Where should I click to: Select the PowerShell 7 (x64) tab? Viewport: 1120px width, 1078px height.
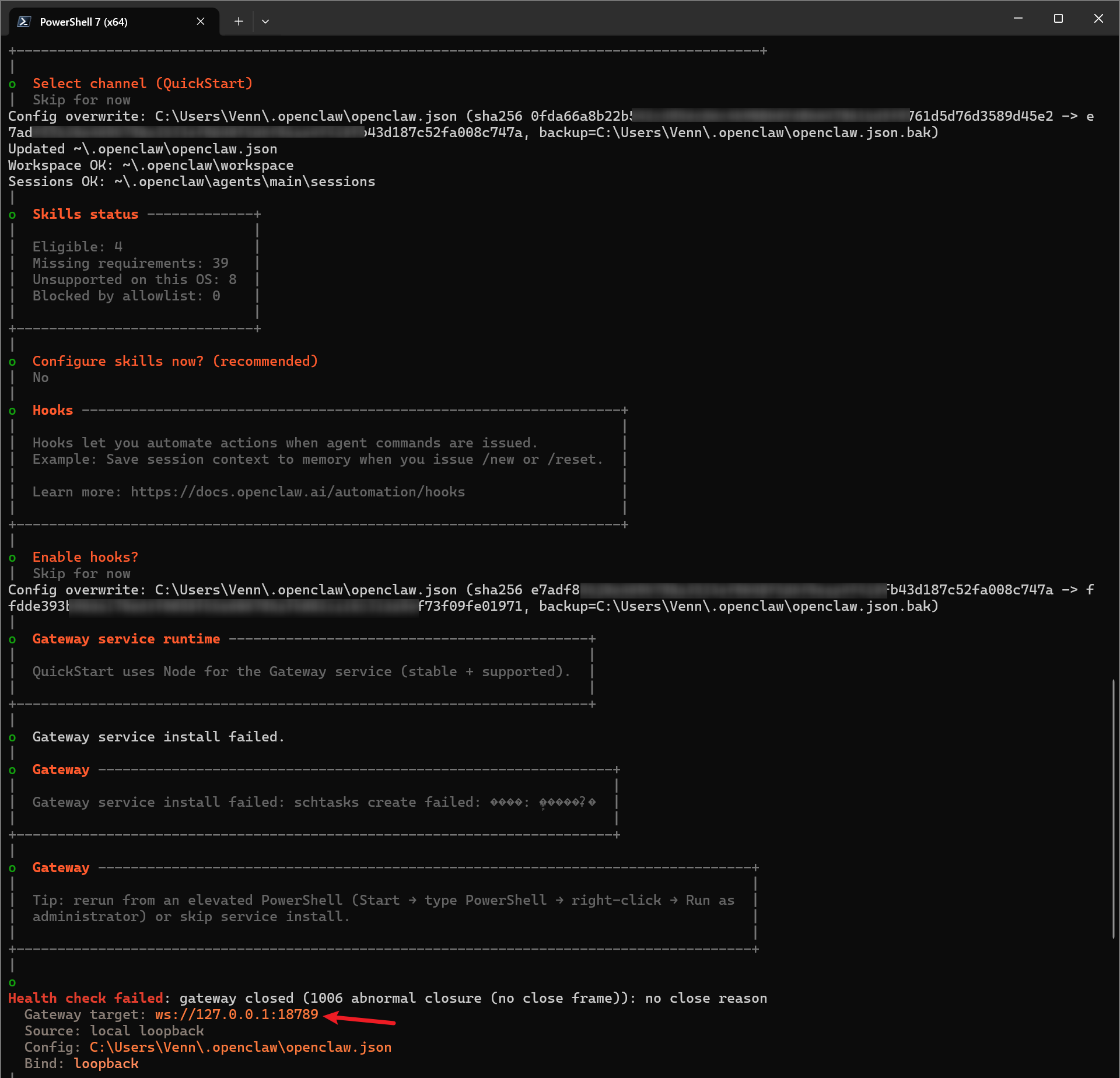click(83, 22)
